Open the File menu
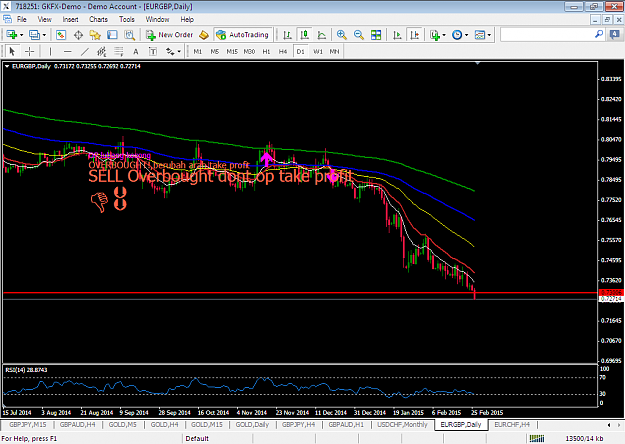Image resolution: width=625 pixels, height=444 pixels. tap(22, 19)
